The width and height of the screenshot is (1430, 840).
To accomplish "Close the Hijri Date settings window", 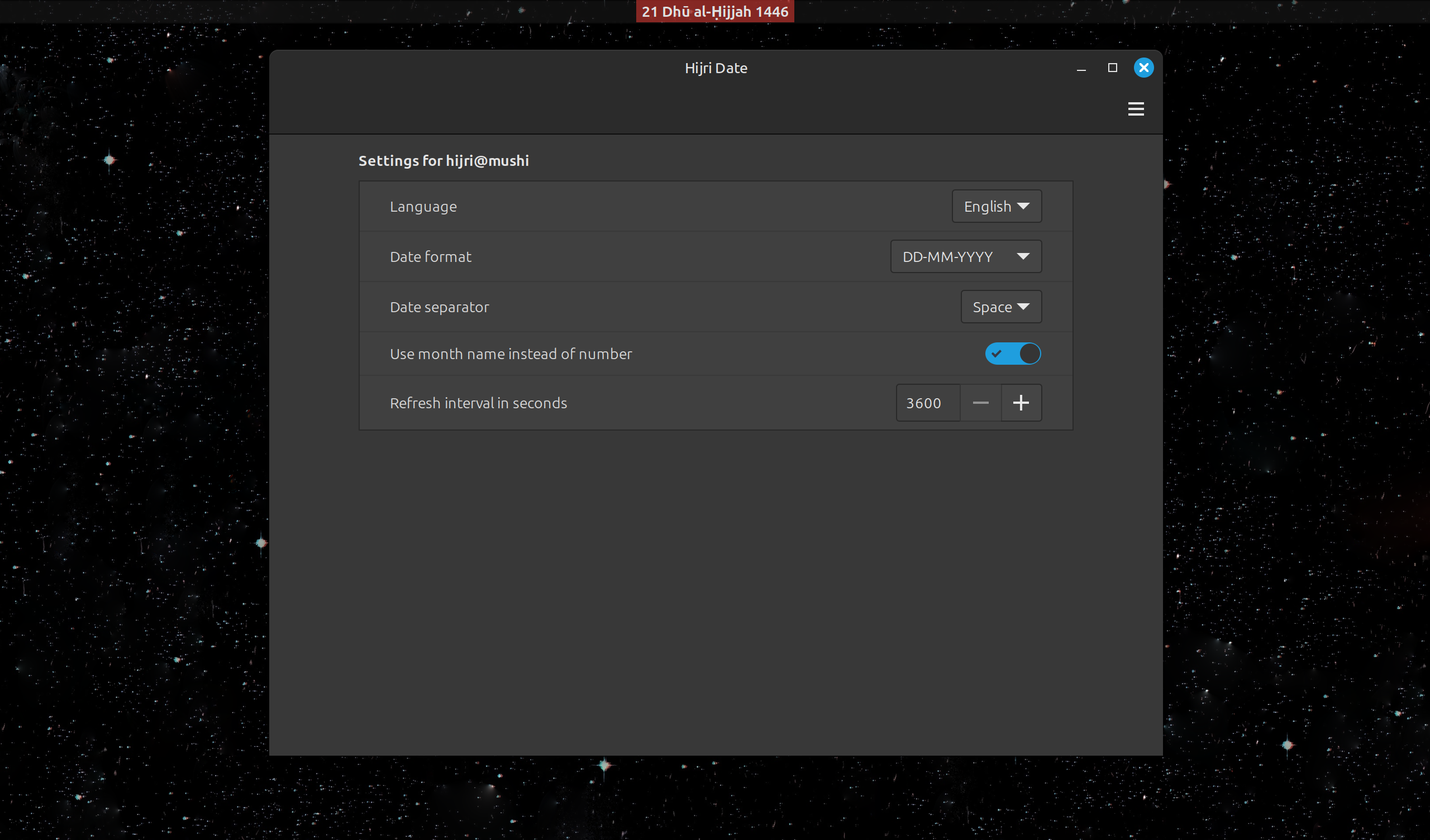I will tap(1143, 68).
